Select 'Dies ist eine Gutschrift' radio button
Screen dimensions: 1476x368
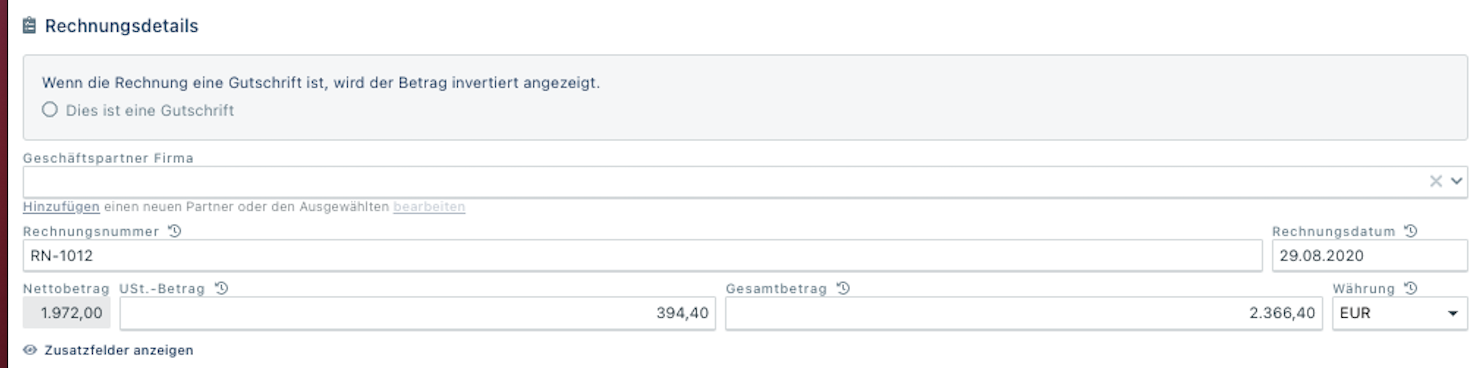tap(48, 110)
